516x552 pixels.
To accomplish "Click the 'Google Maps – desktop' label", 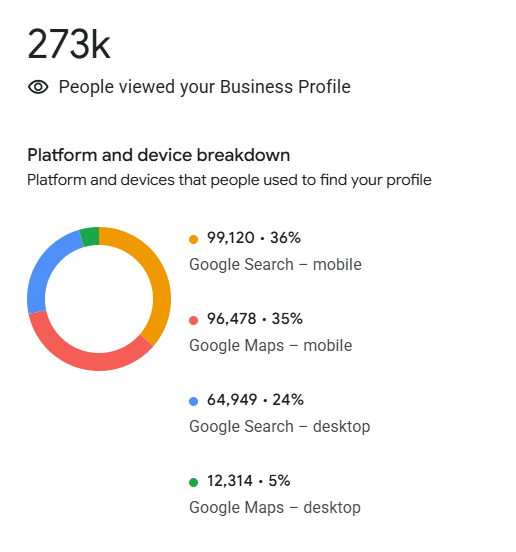I will 275,507.
